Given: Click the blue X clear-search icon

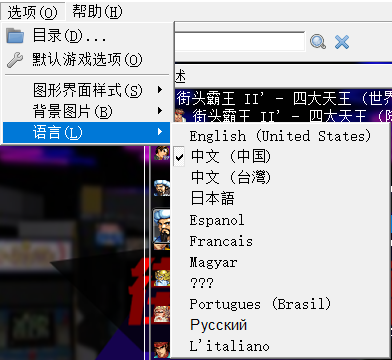Looking at the screenshot, I should 342,42.
